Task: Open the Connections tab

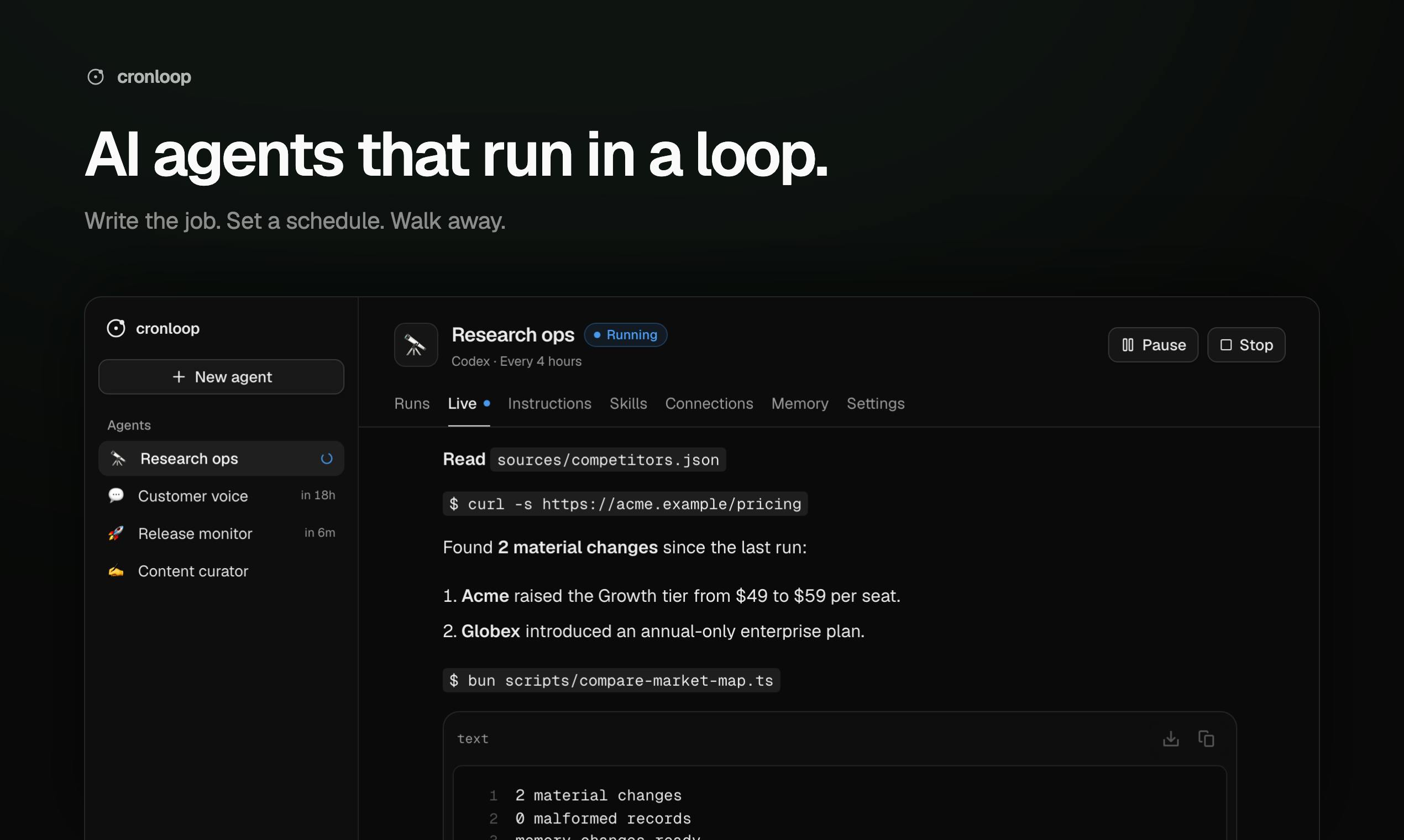Action: (x=709, y=403)
